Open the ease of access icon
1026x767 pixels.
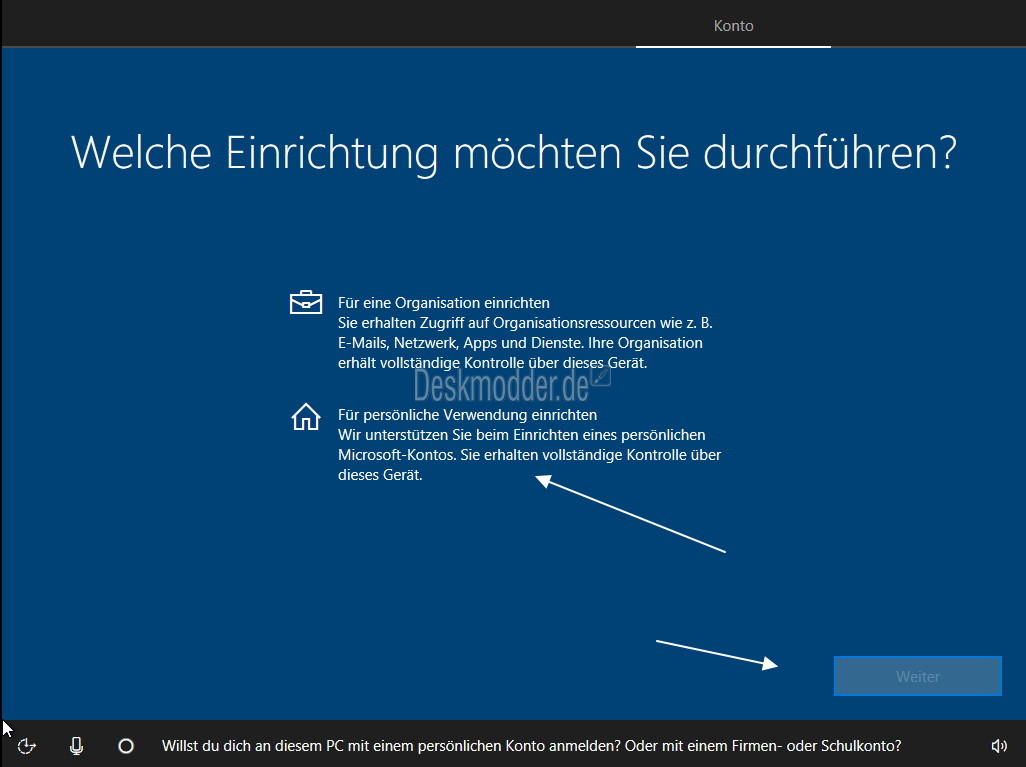pyautogui.click(x=26, y=745)
